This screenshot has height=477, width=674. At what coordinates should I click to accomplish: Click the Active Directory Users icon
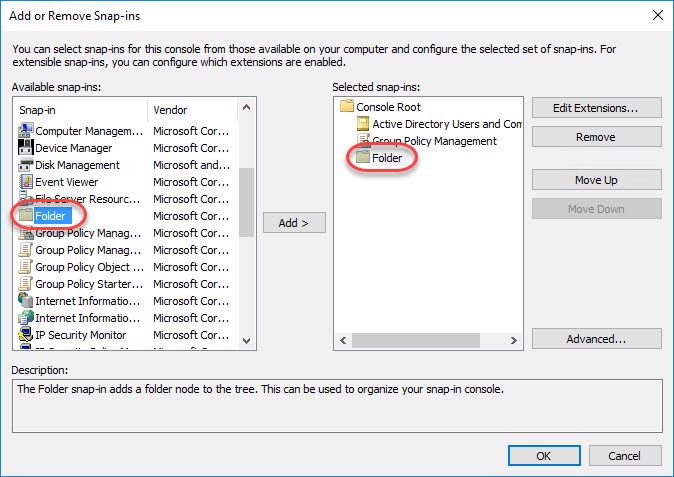[363, 124]
